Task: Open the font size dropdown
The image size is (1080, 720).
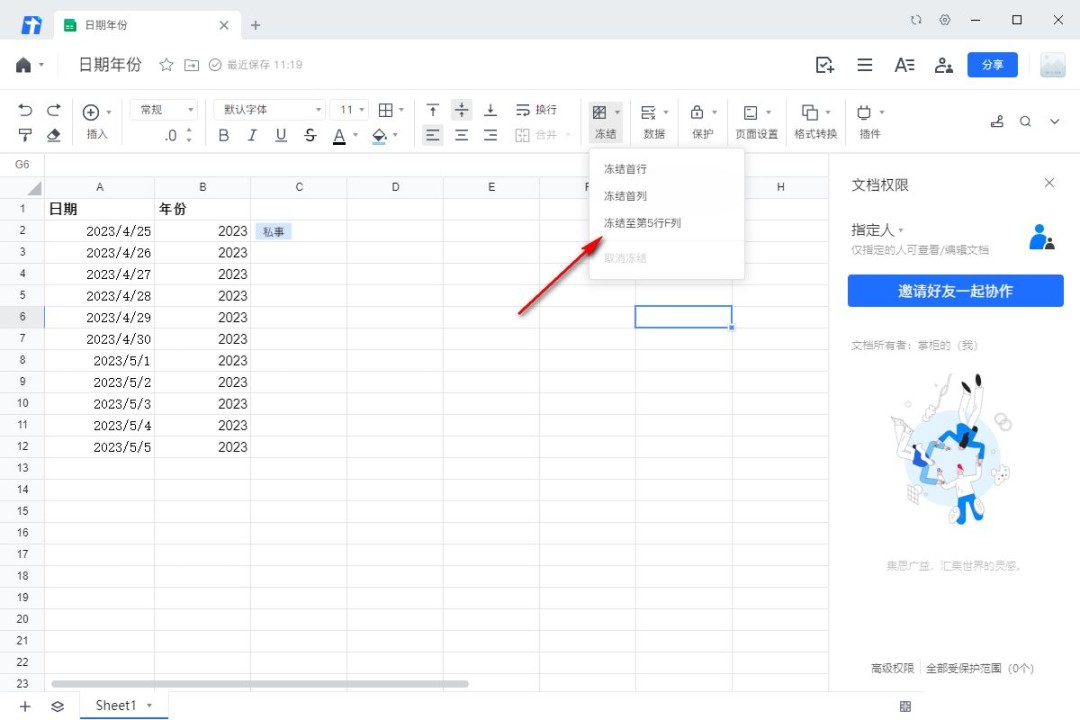Action: pos(352,110)
